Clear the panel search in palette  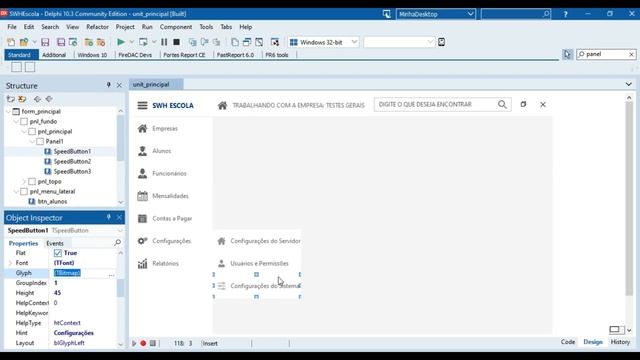[631, 54]
